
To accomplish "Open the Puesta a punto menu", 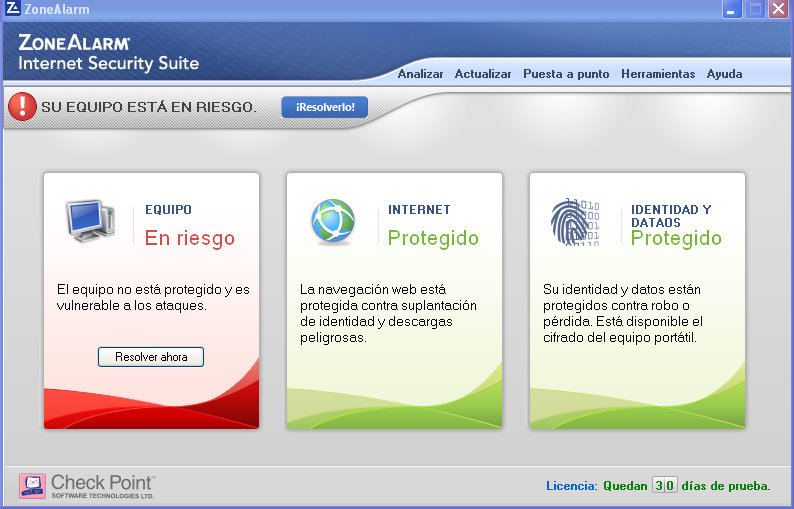I will tap(566, 74).
